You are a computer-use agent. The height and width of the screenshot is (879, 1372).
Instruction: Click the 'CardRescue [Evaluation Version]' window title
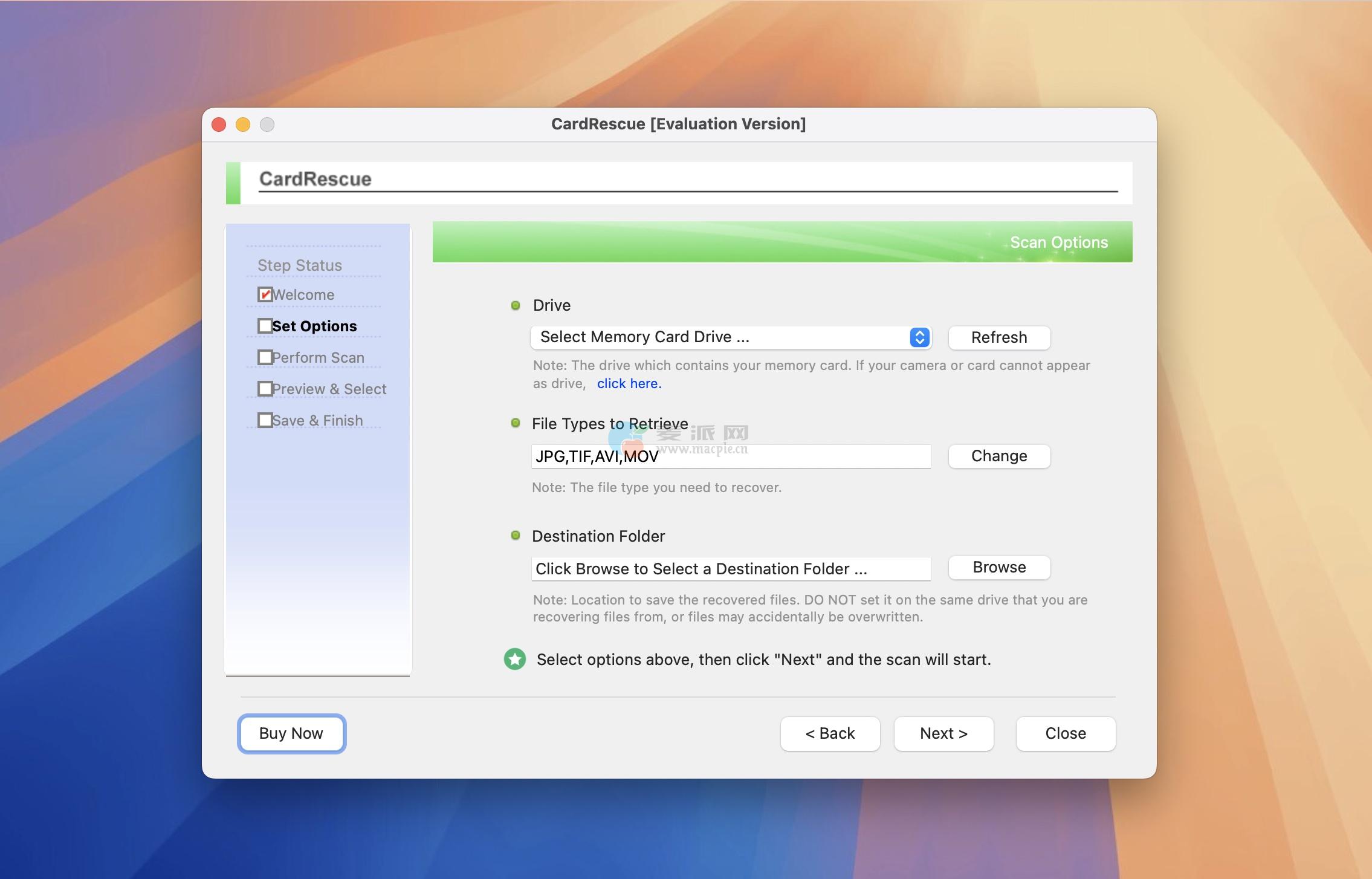coord(679,124)
